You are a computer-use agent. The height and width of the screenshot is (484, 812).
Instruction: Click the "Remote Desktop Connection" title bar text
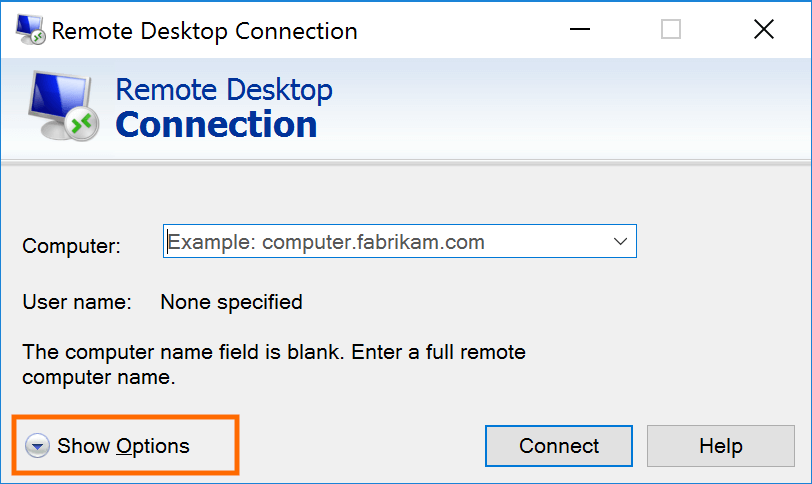click(204, 31)
